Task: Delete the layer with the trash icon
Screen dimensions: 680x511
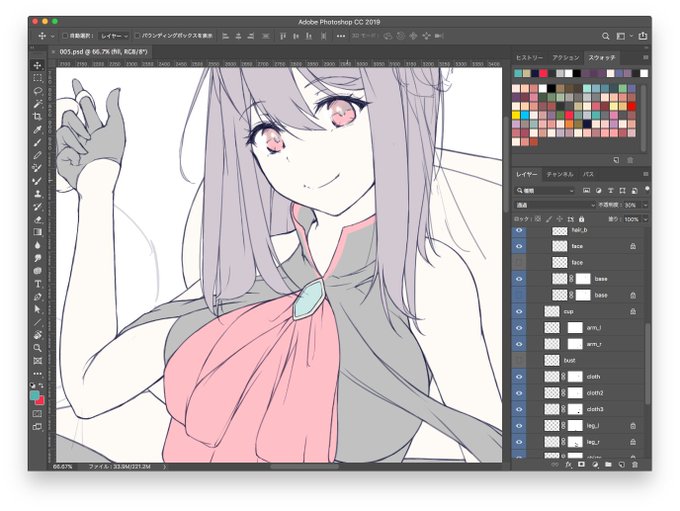Action: click(x=634, y=465)
